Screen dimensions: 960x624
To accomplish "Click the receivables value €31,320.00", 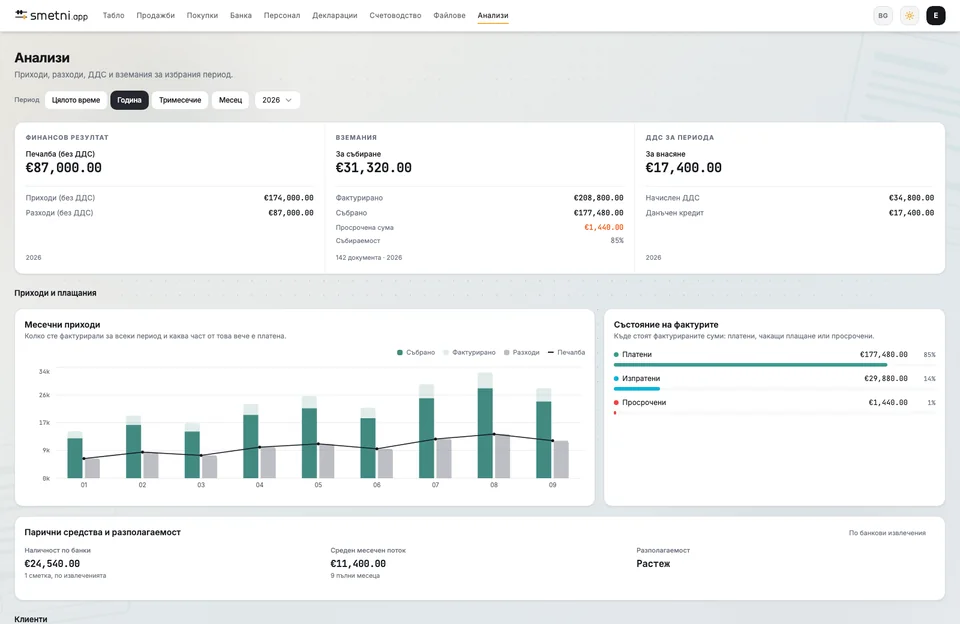I will (373, 168).
